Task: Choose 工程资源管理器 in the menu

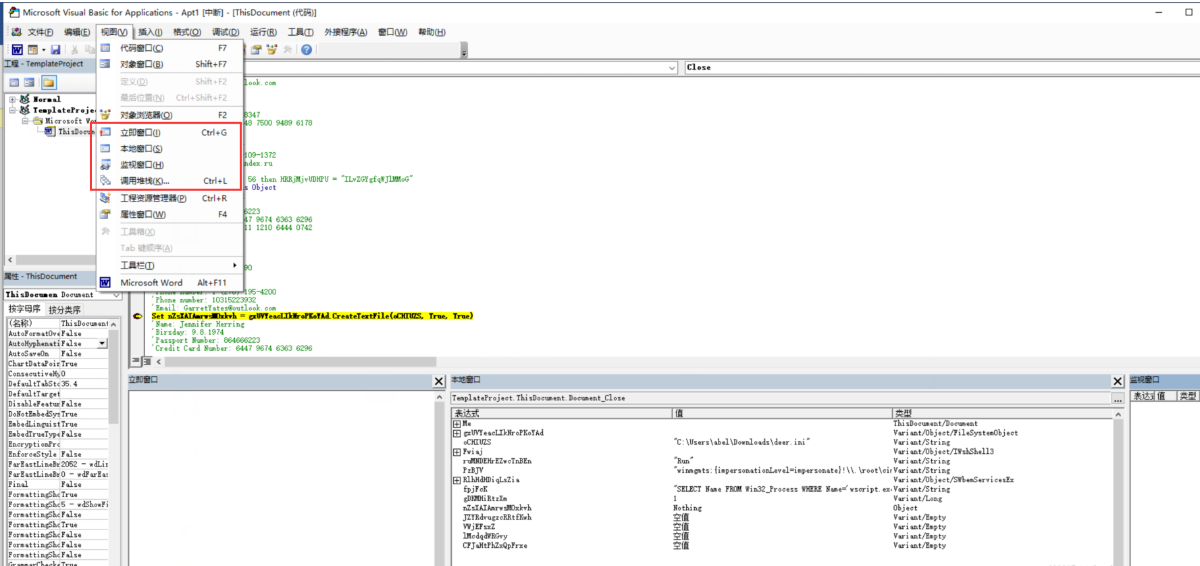Action: pos(169,198)
